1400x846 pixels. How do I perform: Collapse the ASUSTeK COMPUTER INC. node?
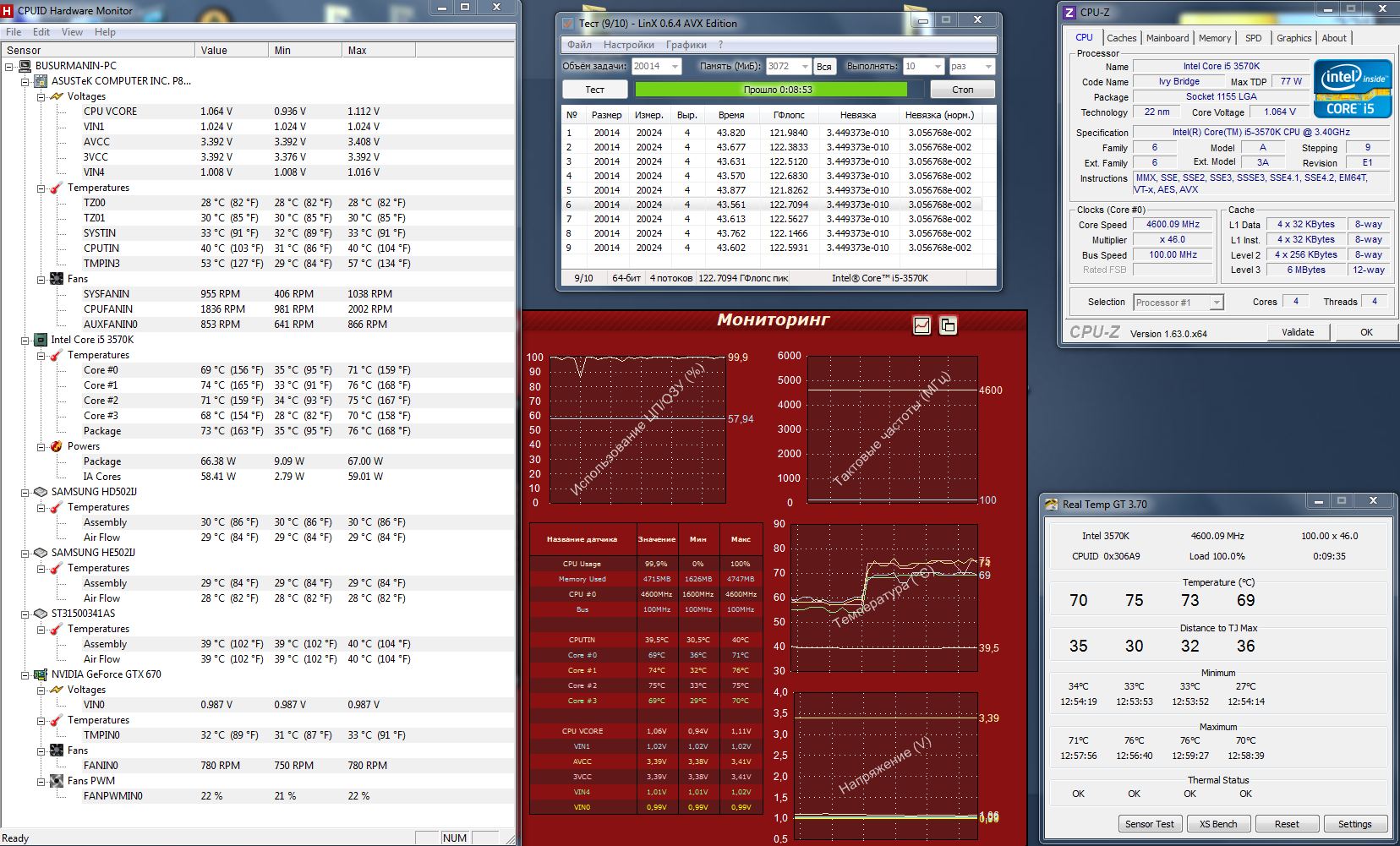coord(25,81)
